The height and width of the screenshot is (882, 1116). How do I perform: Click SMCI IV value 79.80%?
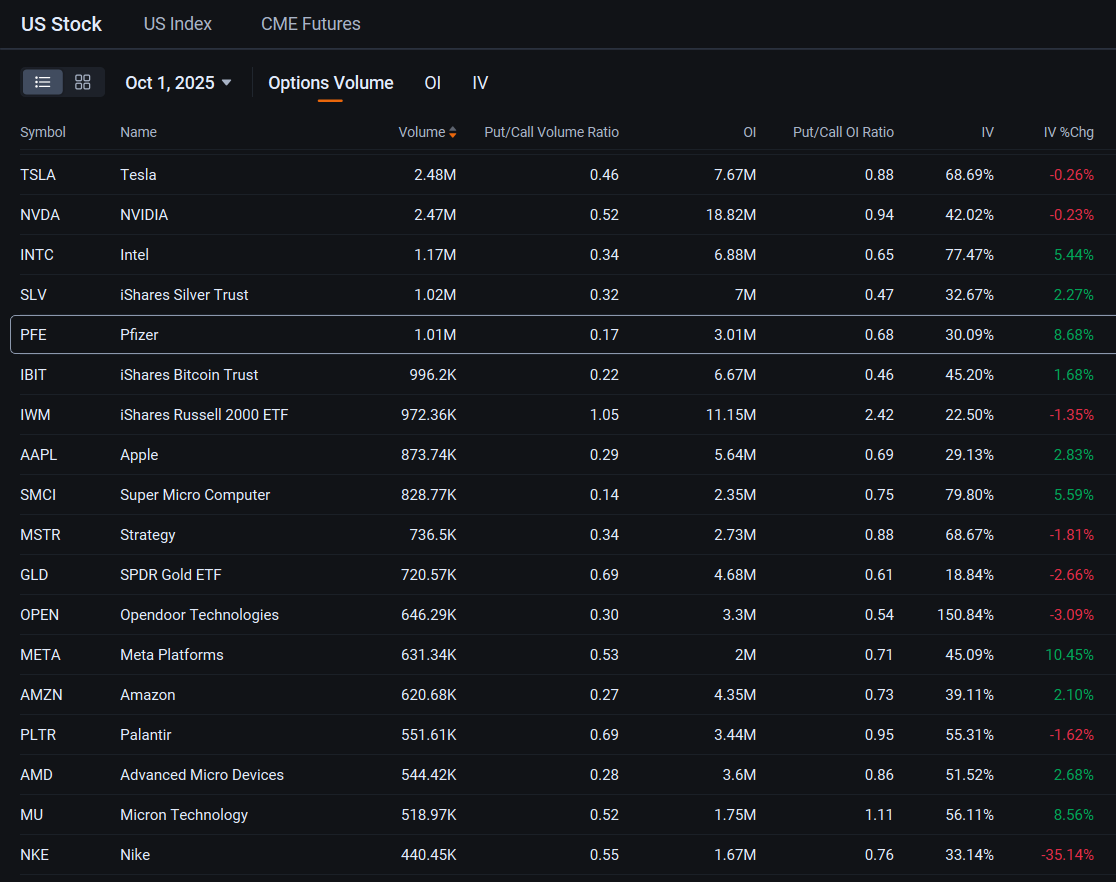[969, 495]
